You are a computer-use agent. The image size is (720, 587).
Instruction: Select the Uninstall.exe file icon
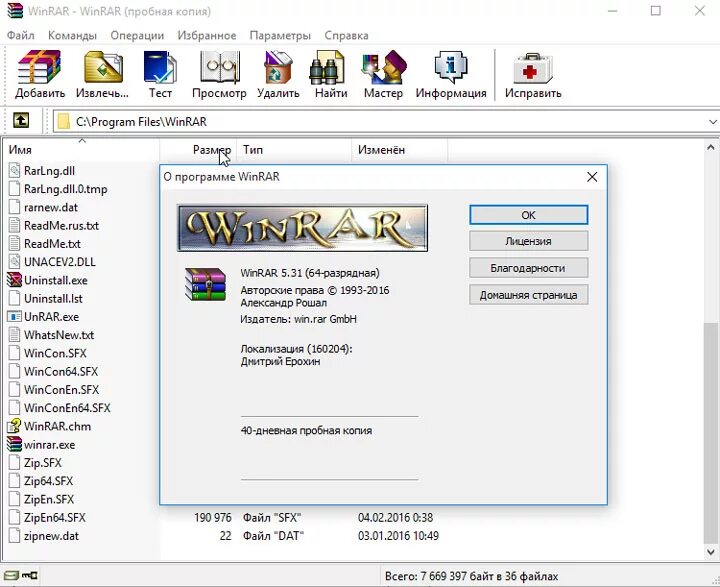point(15,280)
